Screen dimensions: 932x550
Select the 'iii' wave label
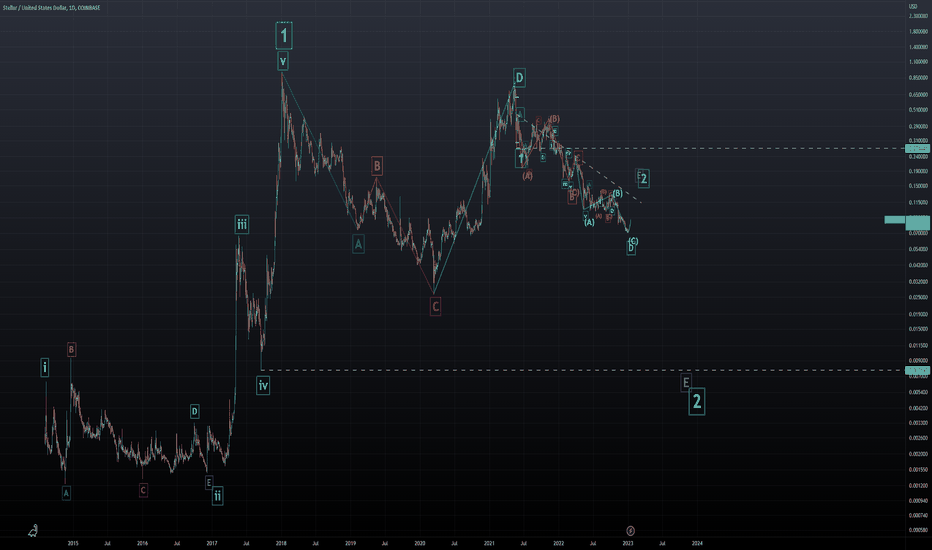pyautogui.click(x=241, y=224)
